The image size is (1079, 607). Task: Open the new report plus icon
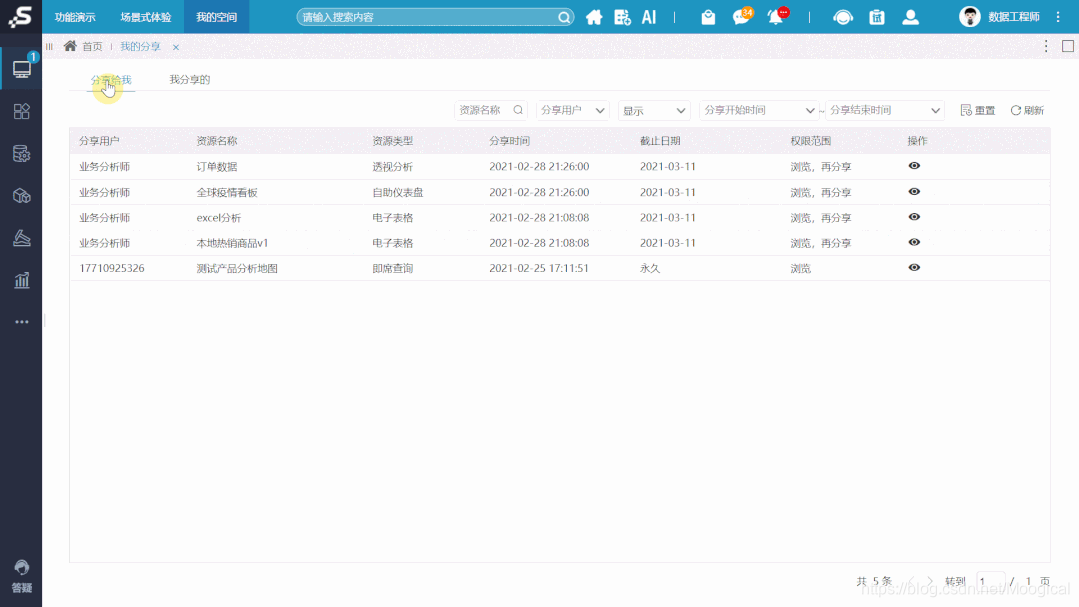pyautogui.click(x=622, y=17)
